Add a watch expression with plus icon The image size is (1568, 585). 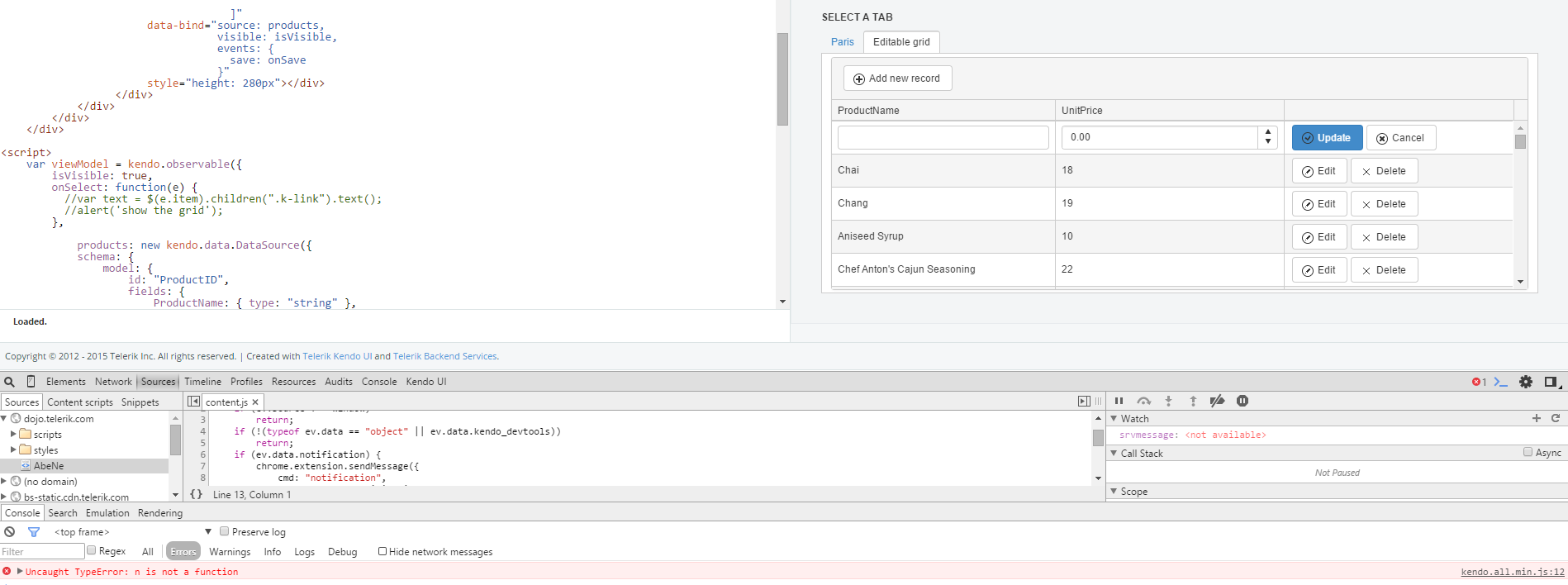[1537, 418]
